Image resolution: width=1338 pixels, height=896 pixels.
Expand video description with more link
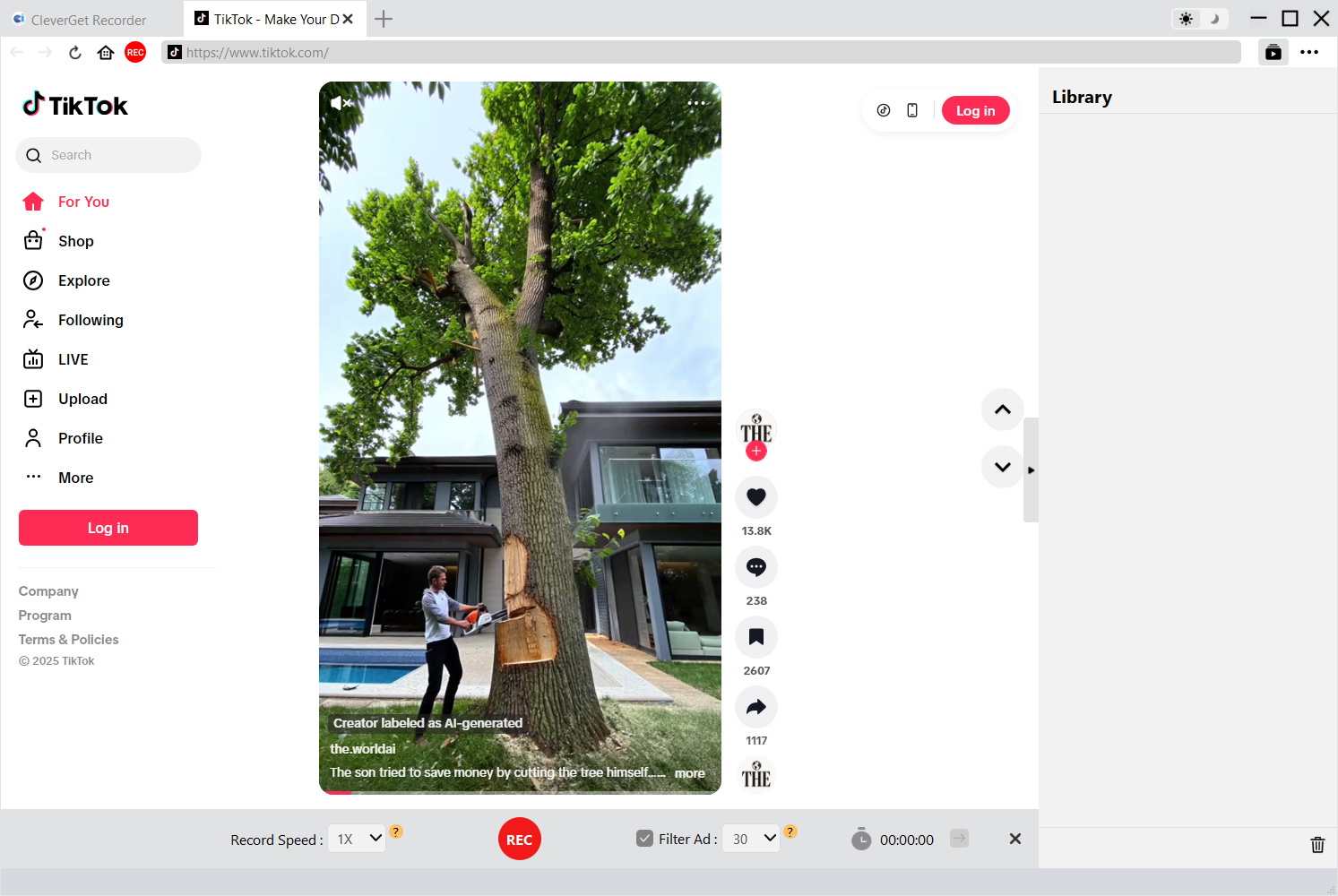tap(690, 773)
